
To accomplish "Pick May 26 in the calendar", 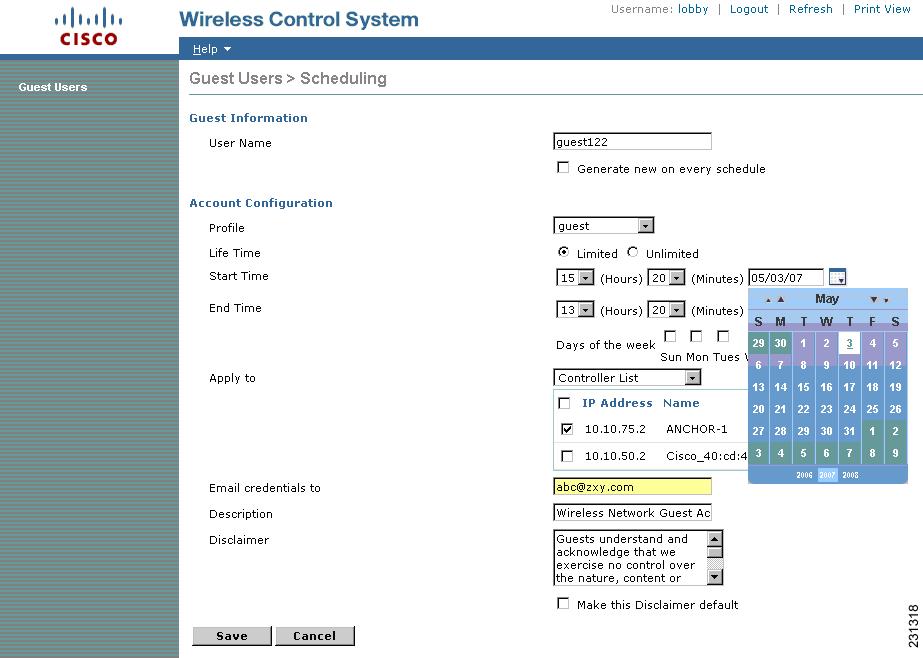I will point(895,409).
